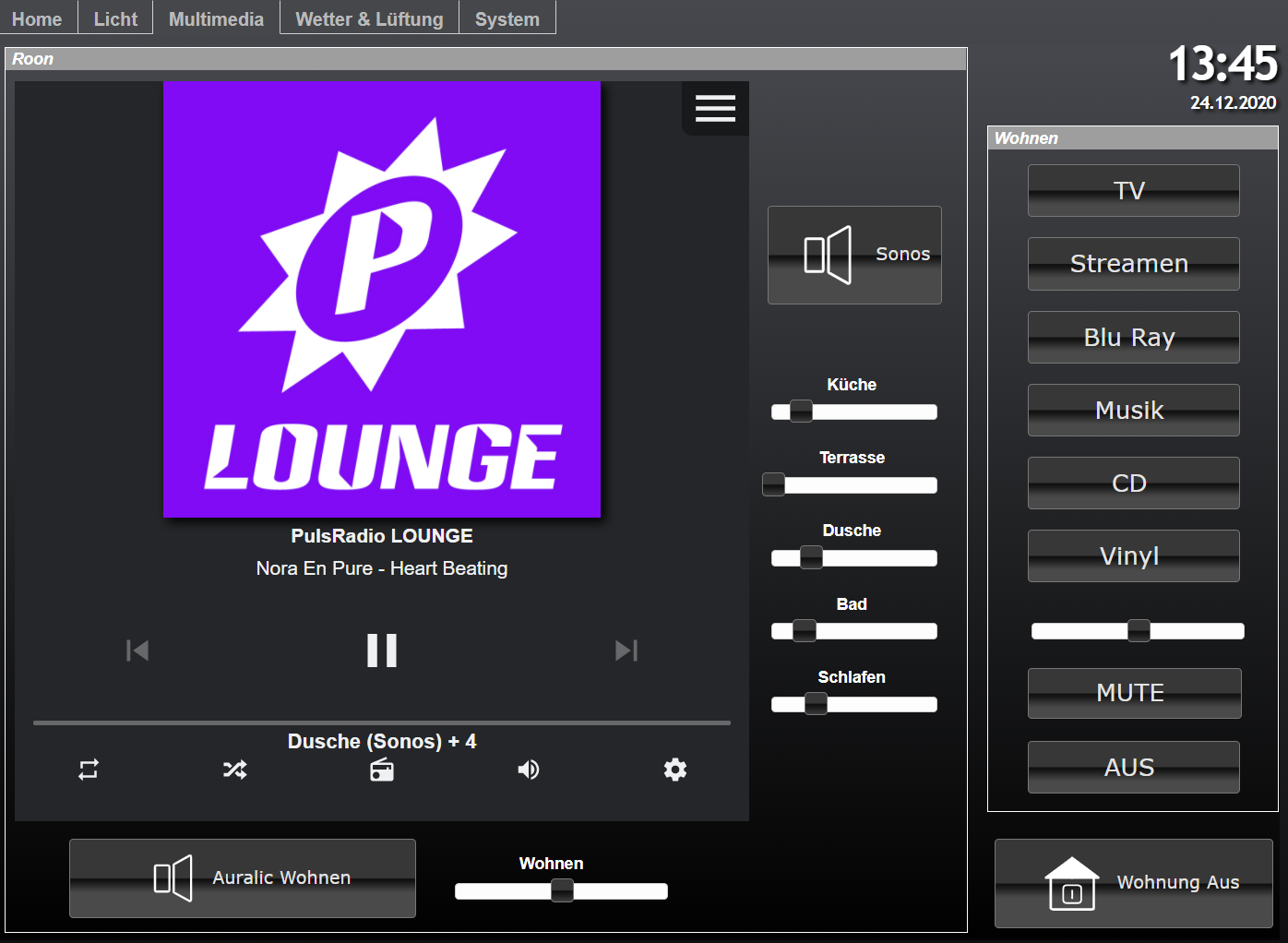Click the track progress bar
This screenshot has width=1288, height=943.
tap(382, 722)
